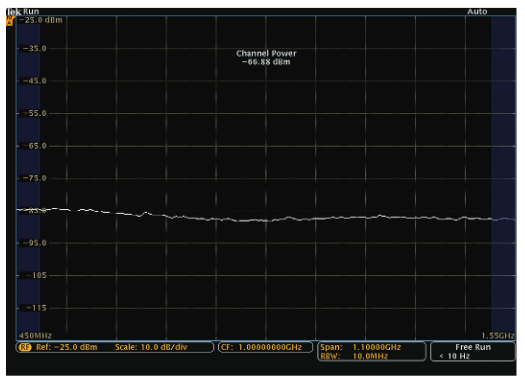This screenshot has width=525, height=382.
Task: Click the Channel Power -66.88 dBm readout
Action: point(266,58)
